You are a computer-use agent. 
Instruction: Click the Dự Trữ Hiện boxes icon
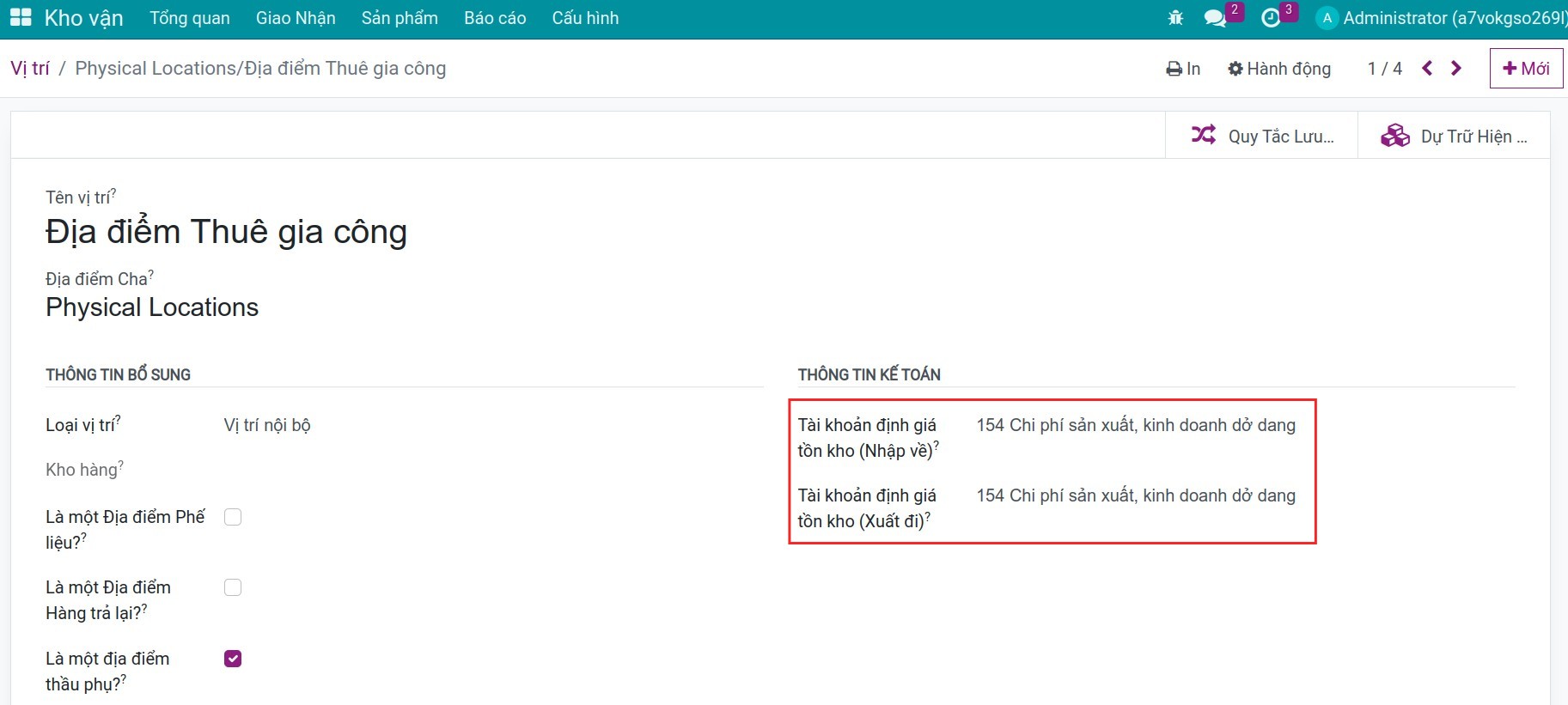[1395, 135]
